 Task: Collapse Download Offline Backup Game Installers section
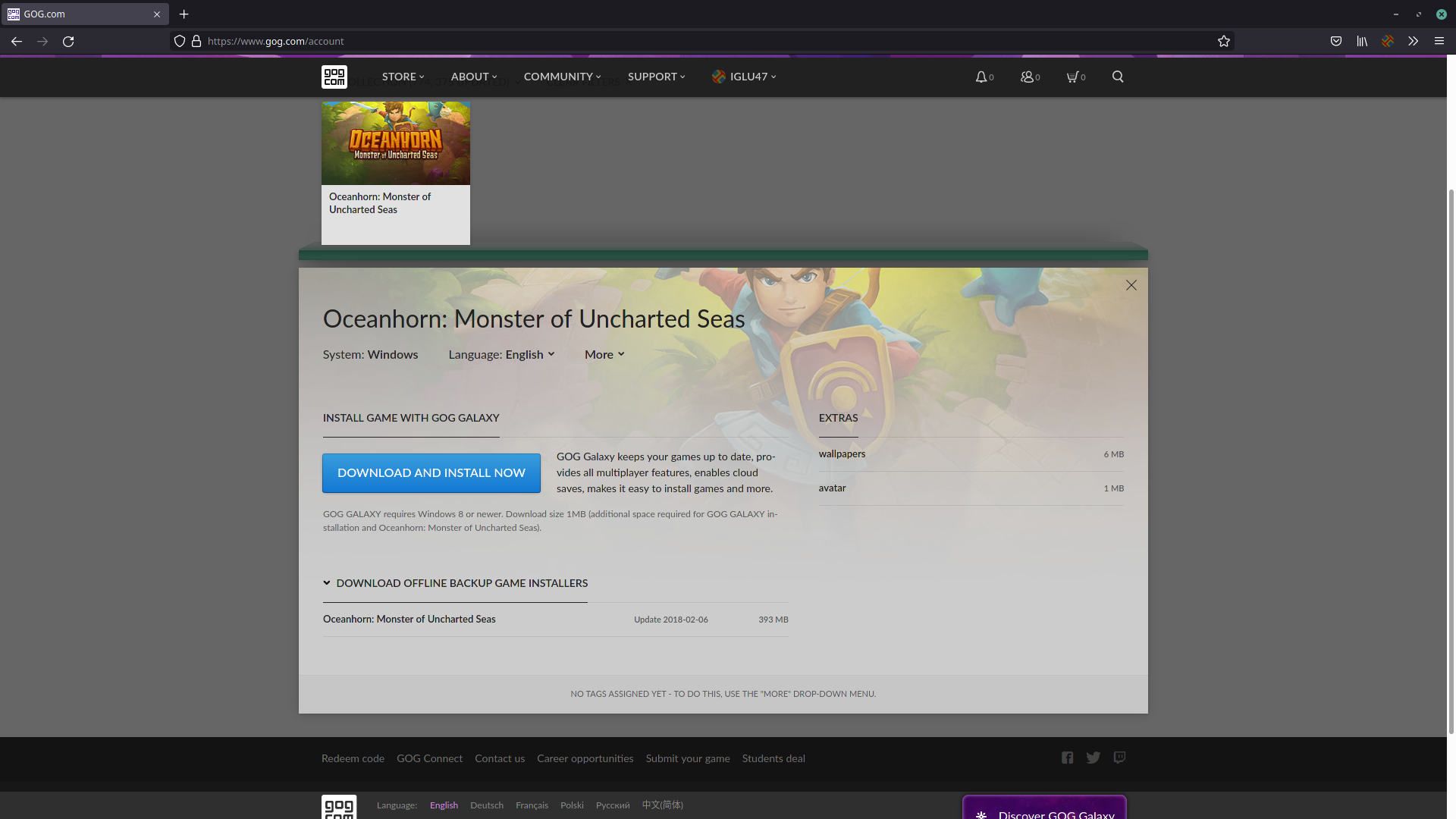(455, 583)
